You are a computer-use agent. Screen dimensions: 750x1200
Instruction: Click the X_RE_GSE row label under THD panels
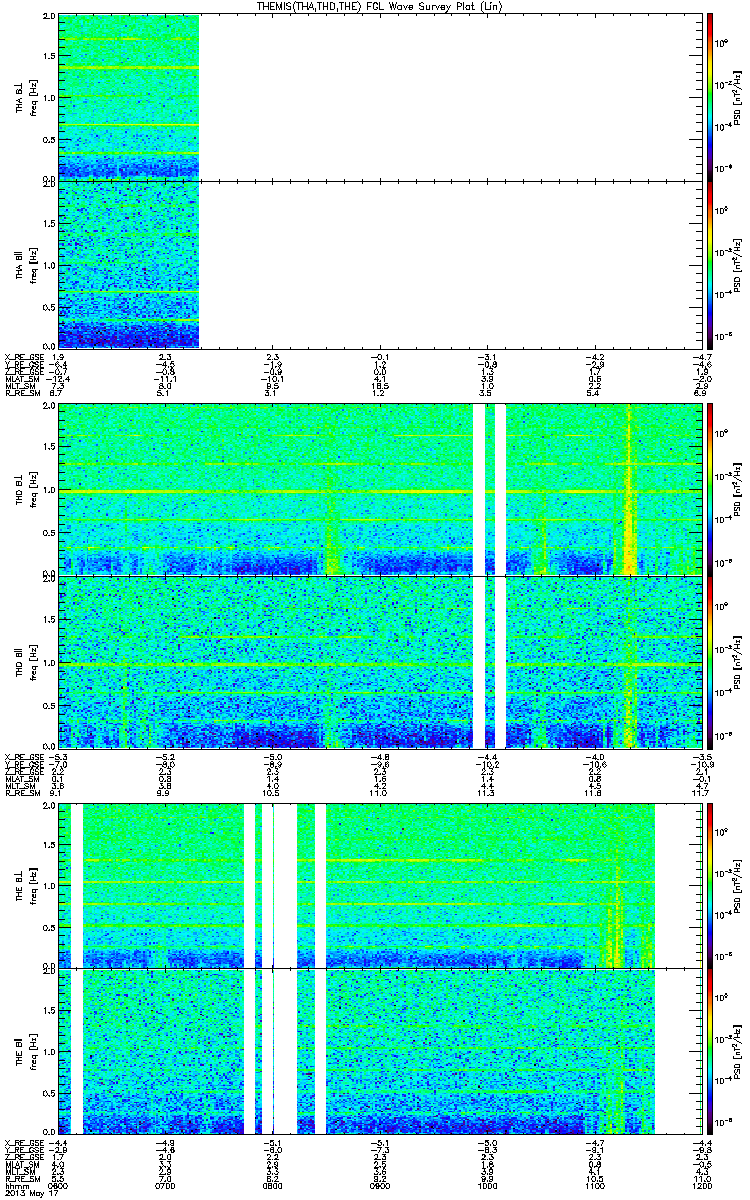click(x=22, y=757)
